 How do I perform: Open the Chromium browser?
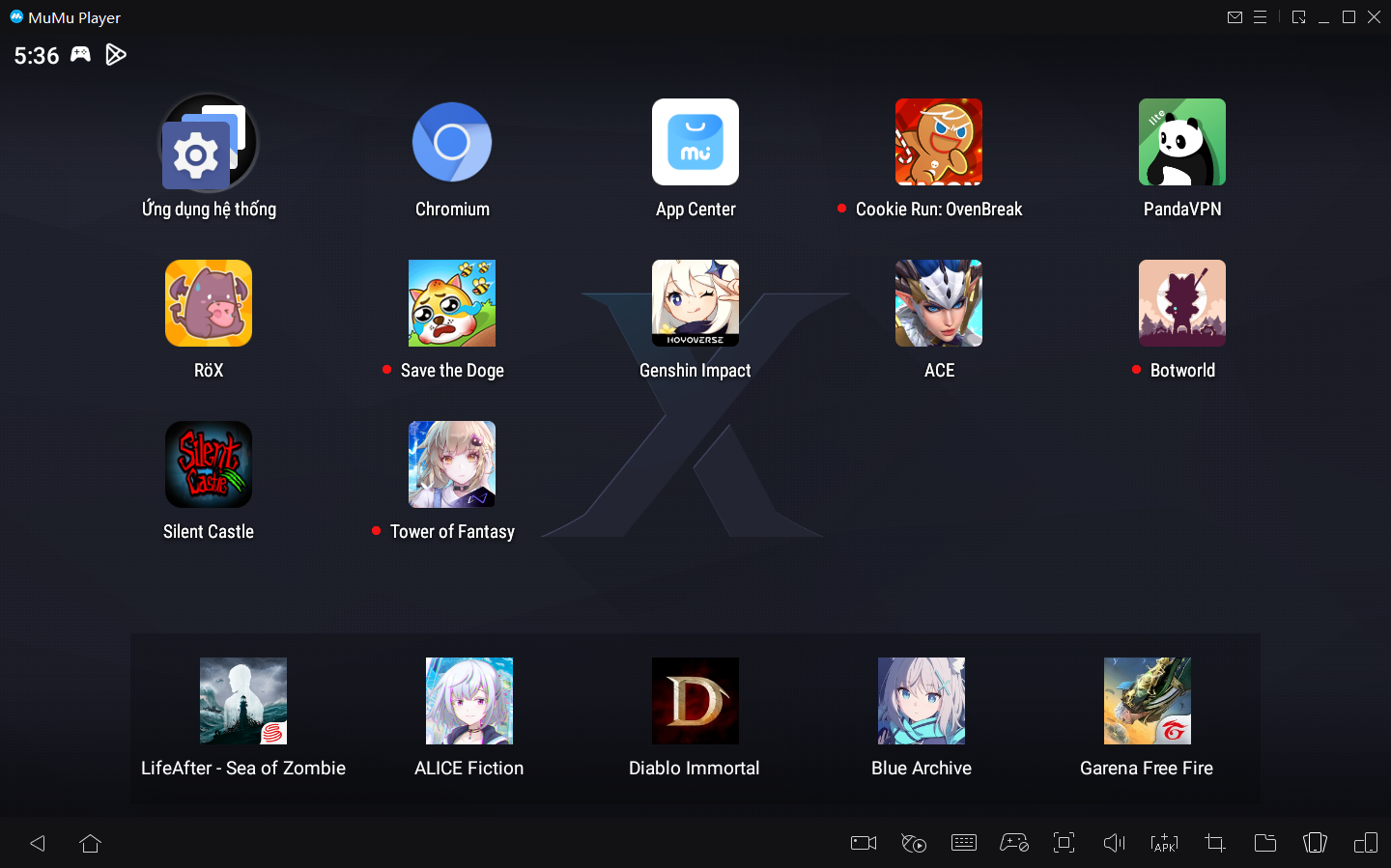click(x=452, y=142)
